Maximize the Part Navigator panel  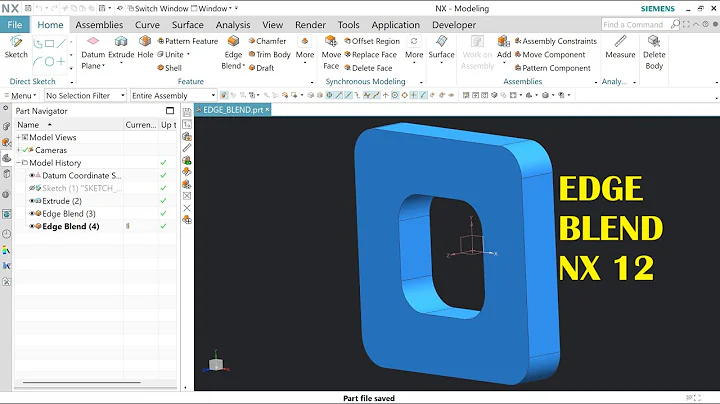tap(170, 111)
